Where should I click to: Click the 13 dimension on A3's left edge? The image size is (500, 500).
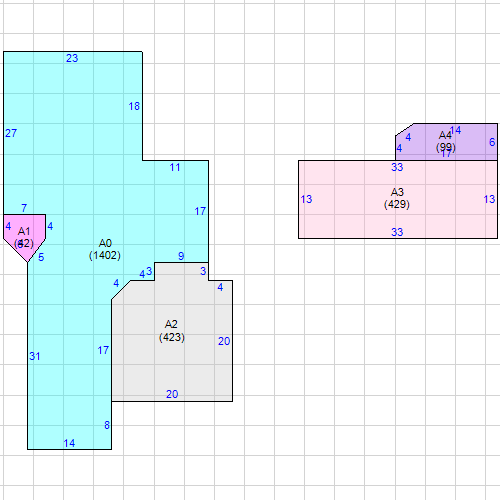click(x=306, y=199)
